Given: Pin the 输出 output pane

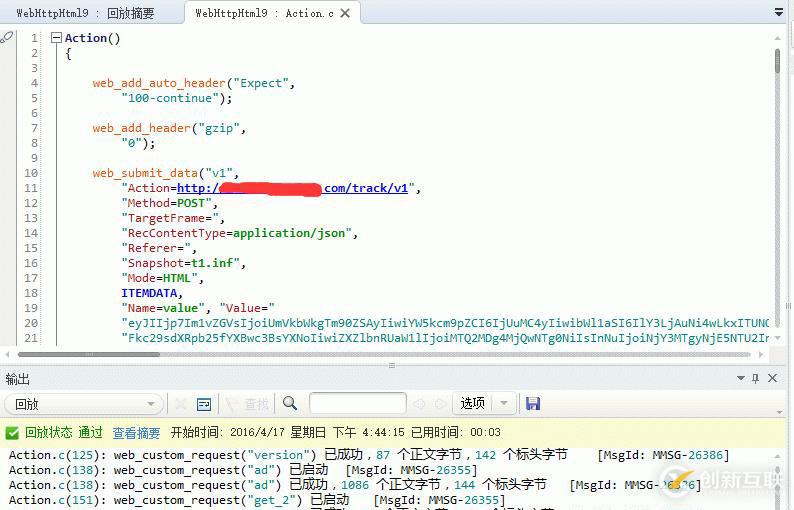Looking at the screenshot, I should [x=756, y=378].
